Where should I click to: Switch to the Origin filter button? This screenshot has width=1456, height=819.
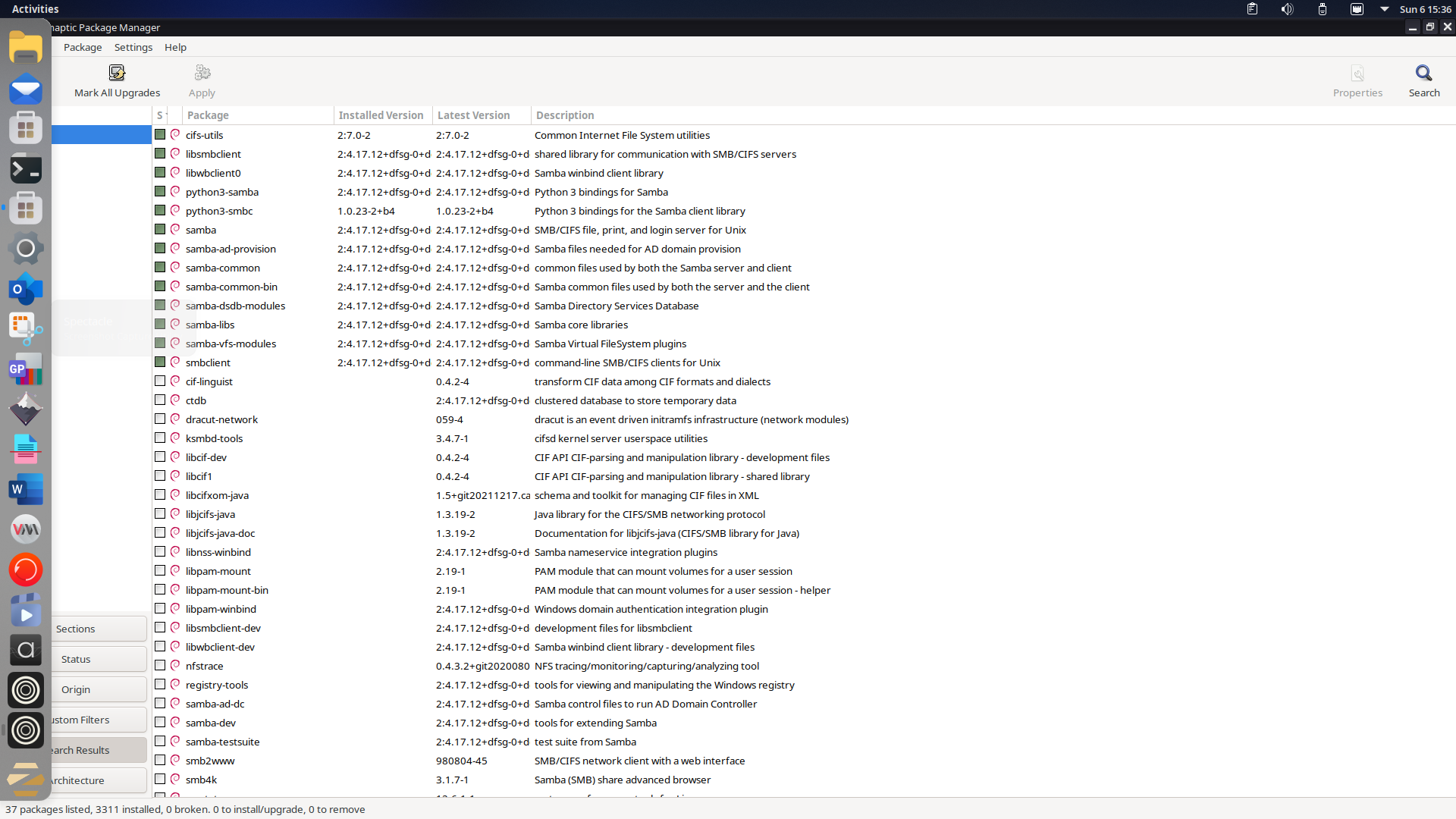(x=99, y=689)
